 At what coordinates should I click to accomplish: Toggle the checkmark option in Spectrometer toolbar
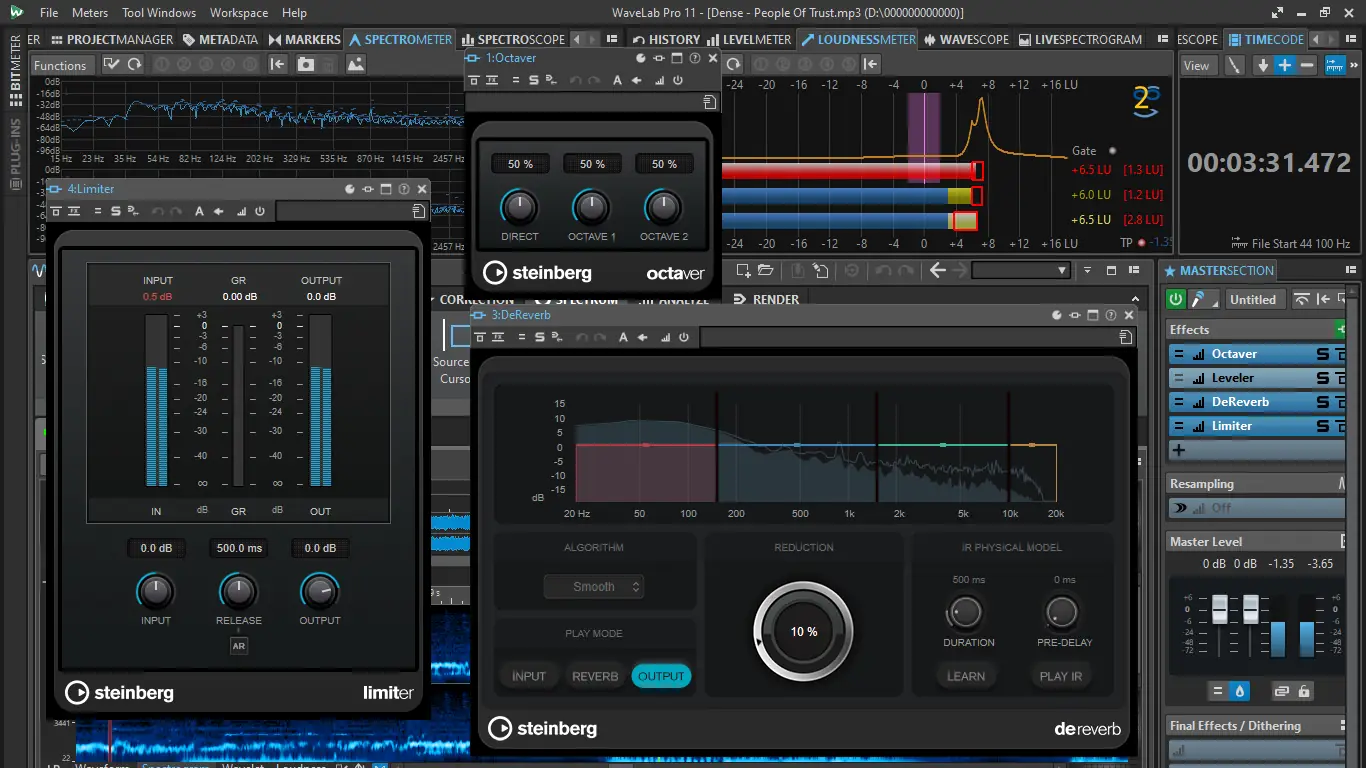click(x=111, y=64)
